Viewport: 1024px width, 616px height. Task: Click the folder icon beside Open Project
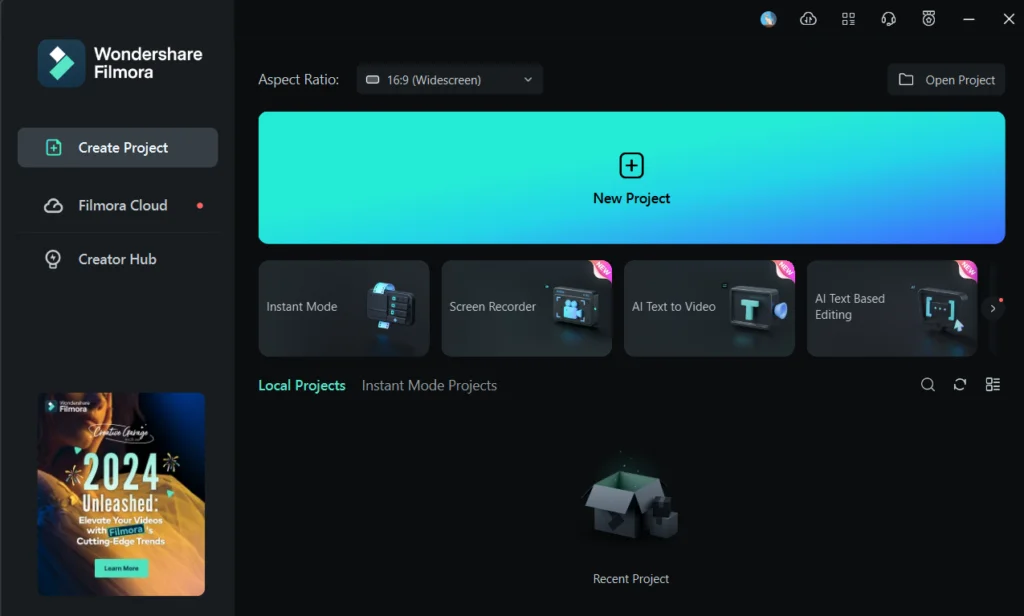click(x=906, y=80)
